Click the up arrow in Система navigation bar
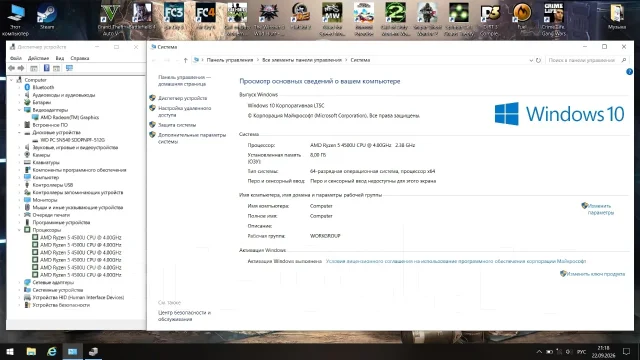 point(185,60)
